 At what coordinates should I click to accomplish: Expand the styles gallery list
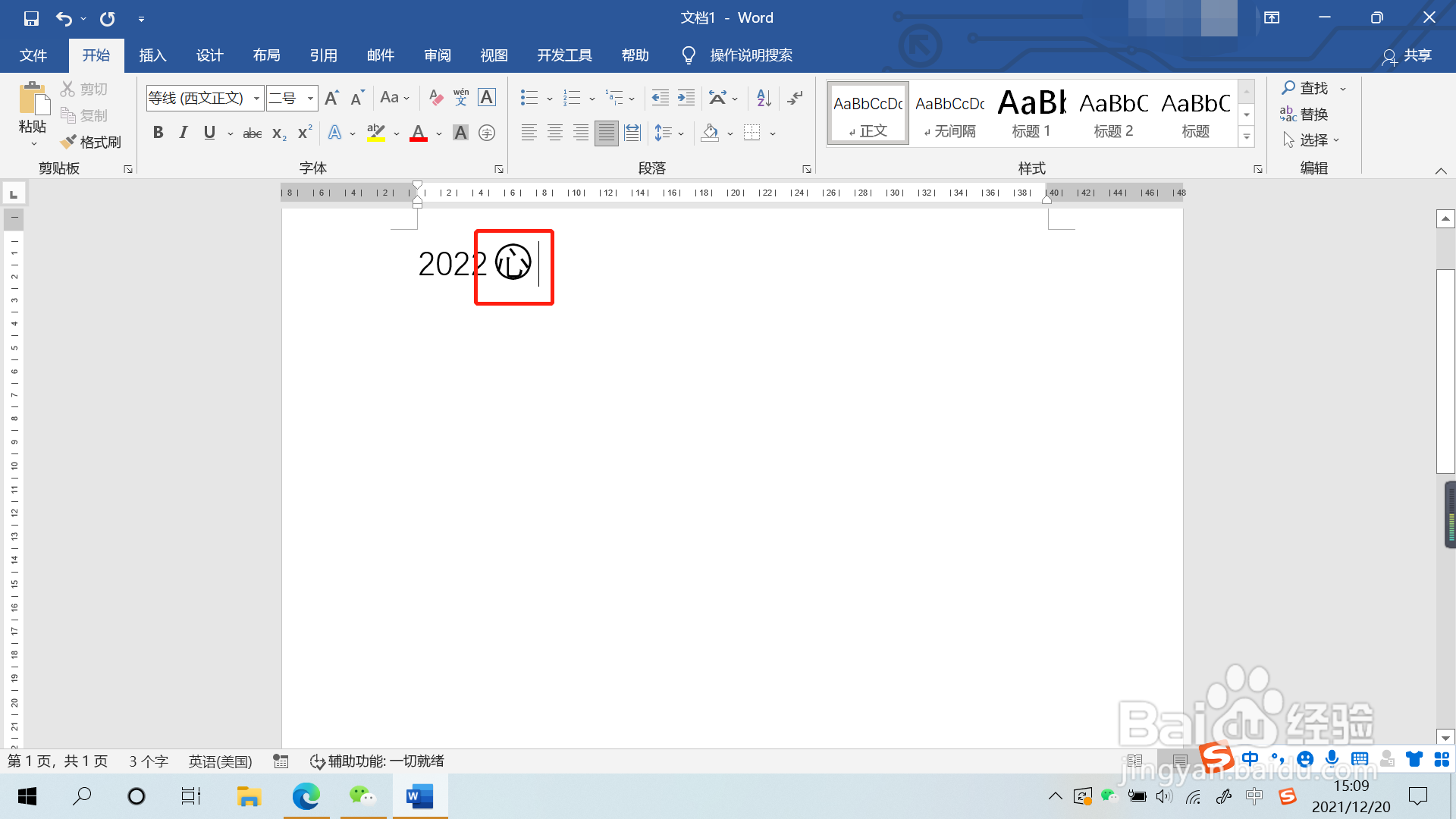1246,137
